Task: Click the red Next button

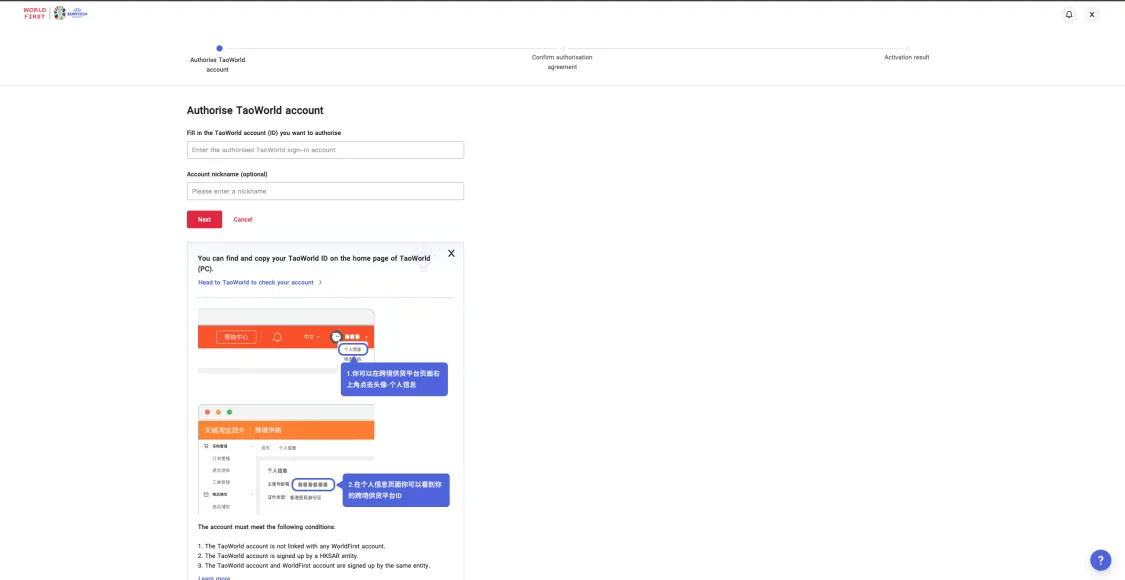Action: click(204, 220)
